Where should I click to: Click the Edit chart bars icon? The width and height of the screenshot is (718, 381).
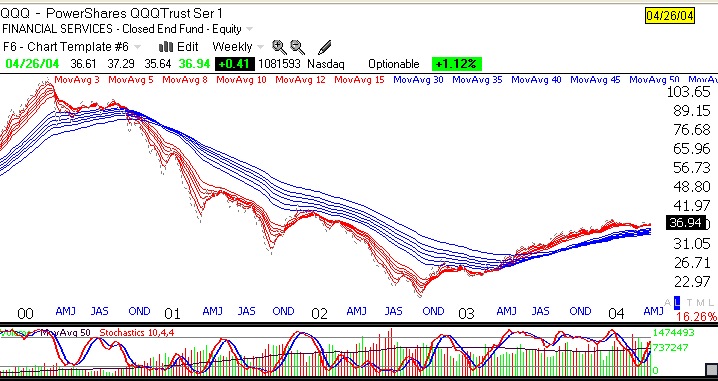(x=166, y=47)
